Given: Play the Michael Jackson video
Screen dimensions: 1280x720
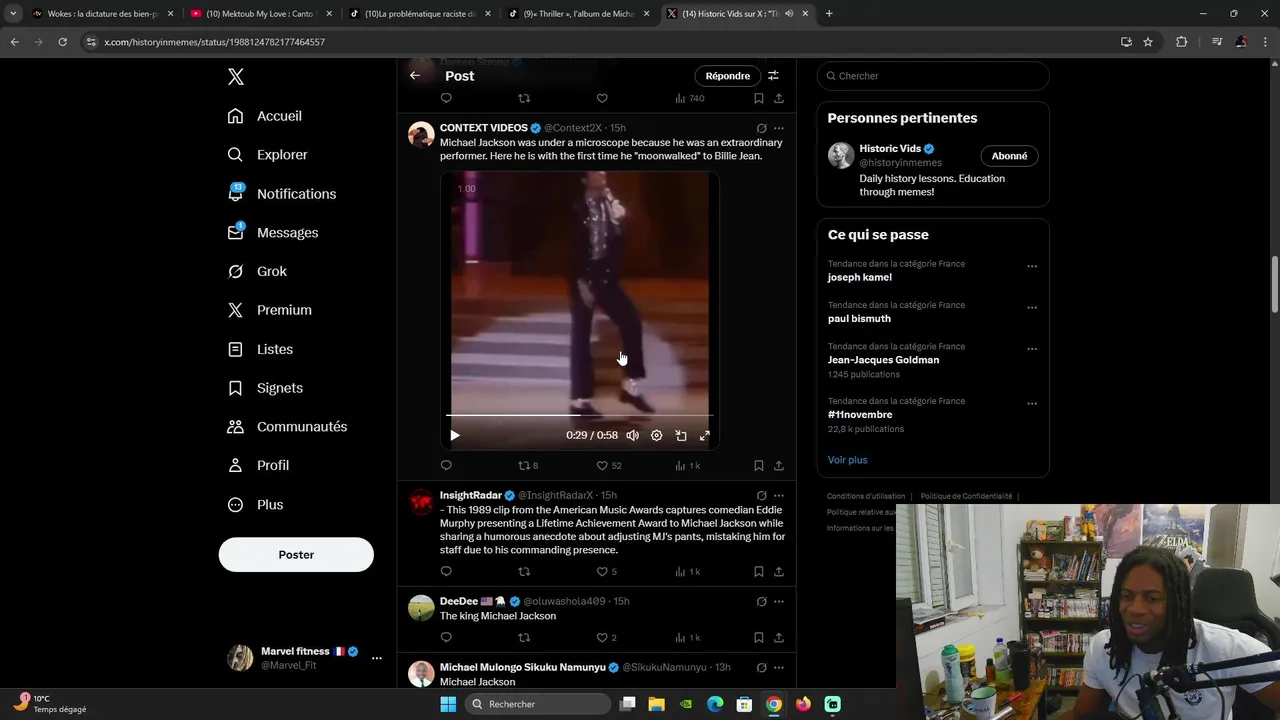Looking at the screenshot, I should pos(455,435).
